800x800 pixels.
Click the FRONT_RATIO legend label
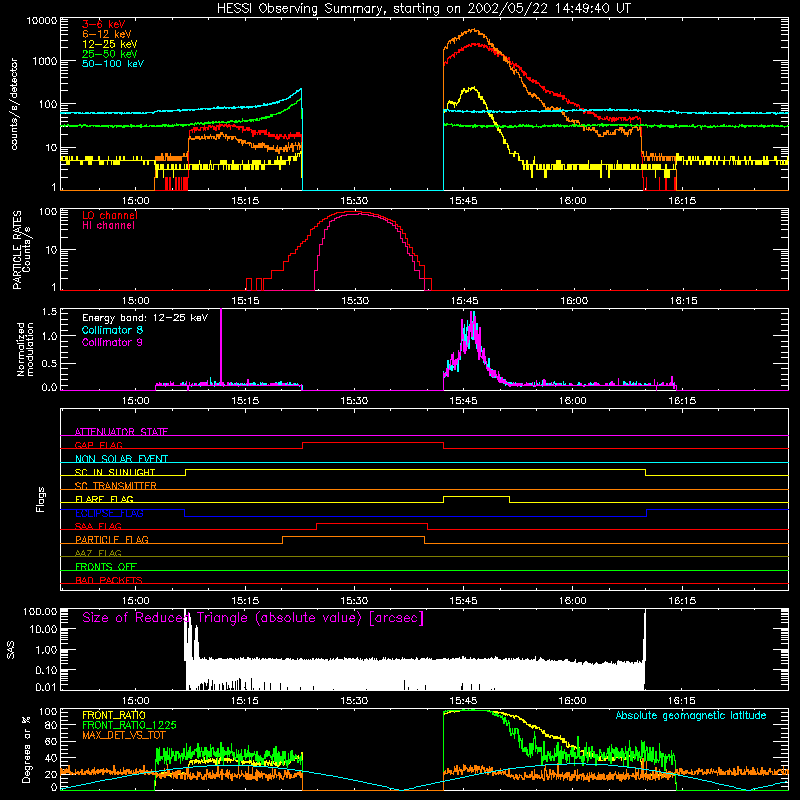[x=114, y=715]
